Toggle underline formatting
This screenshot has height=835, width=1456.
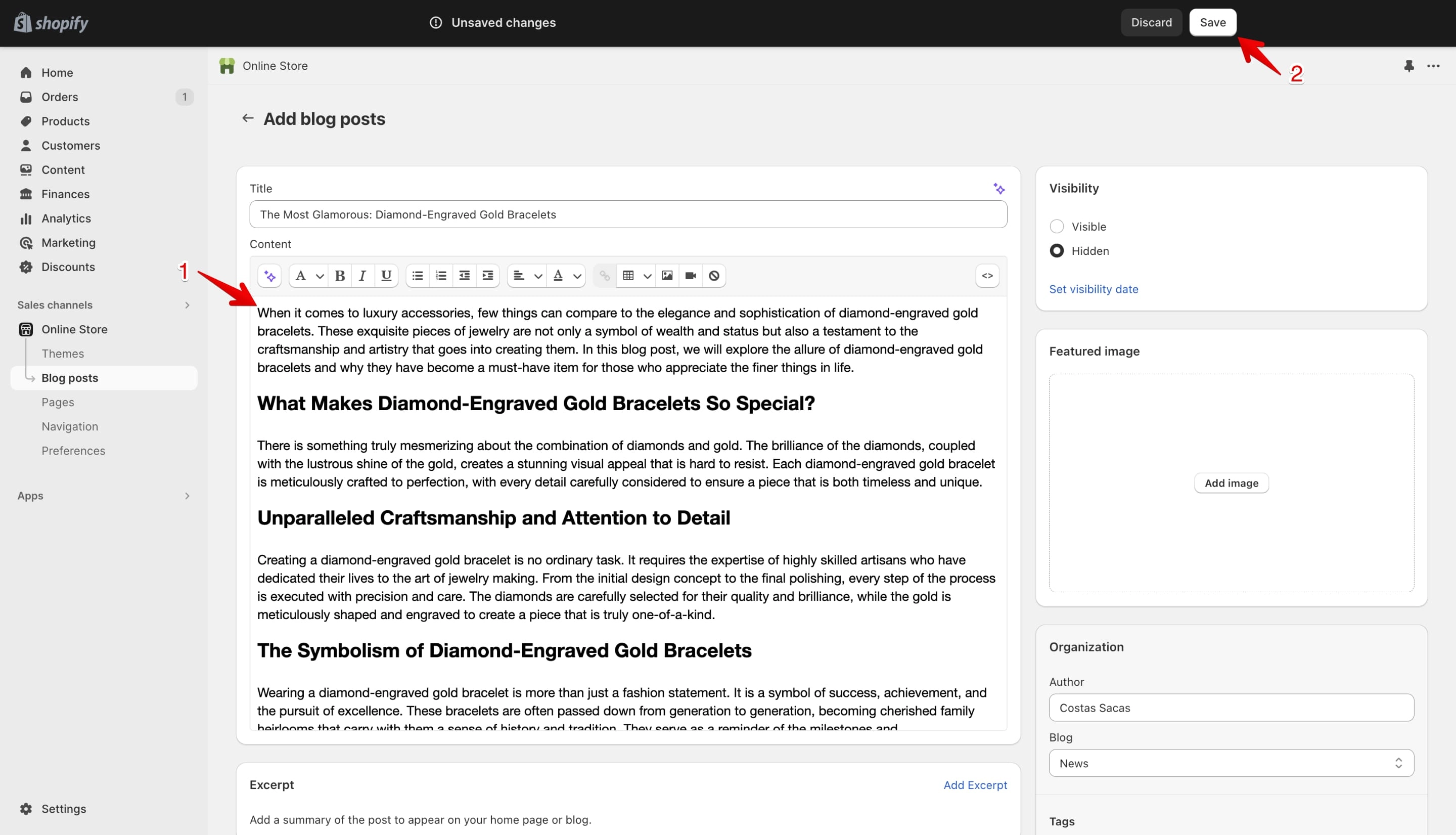click(386, 276)
